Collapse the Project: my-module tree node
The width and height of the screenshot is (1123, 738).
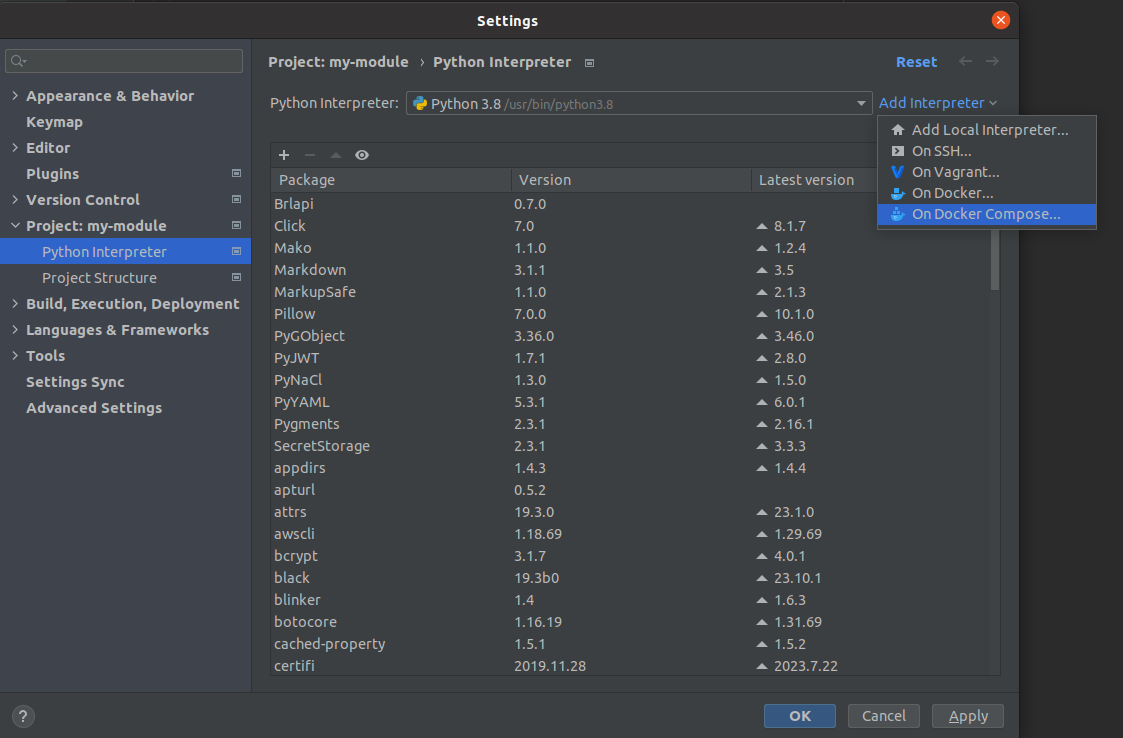tap(15, 226)
